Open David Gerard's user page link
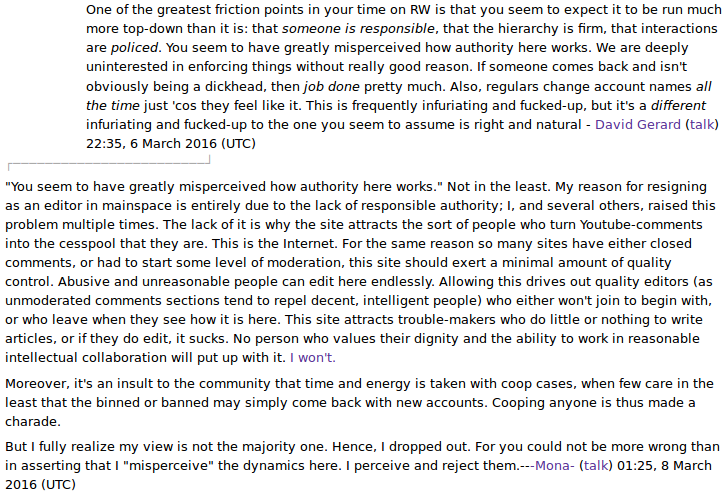The width and height of the screenshot is (724, 492). point(638,125)
